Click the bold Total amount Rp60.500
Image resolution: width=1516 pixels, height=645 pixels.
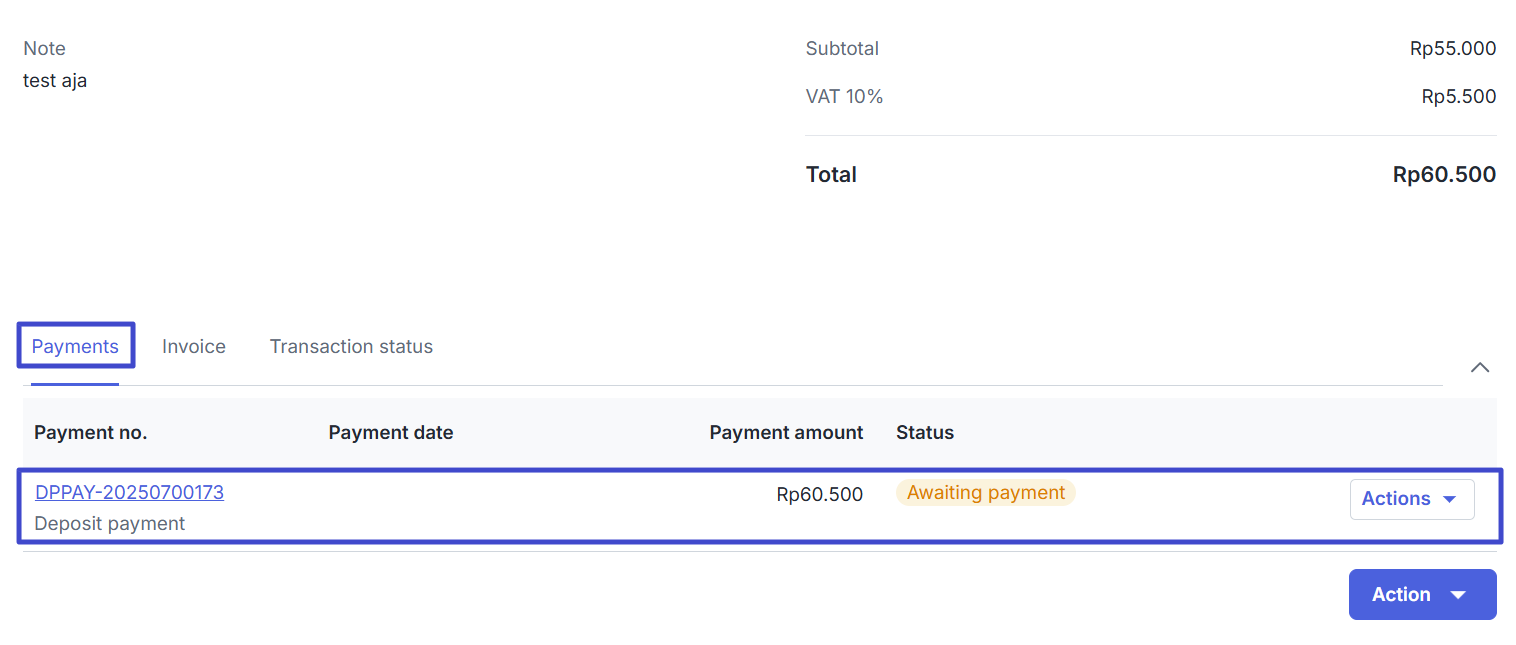1443,175
